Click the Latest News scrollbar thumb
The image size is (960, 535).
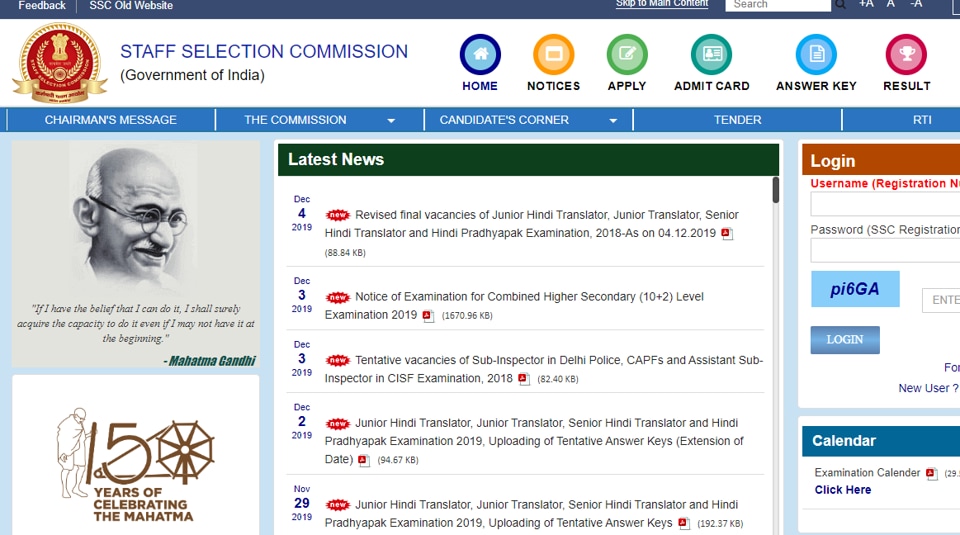tap(776, 190)
